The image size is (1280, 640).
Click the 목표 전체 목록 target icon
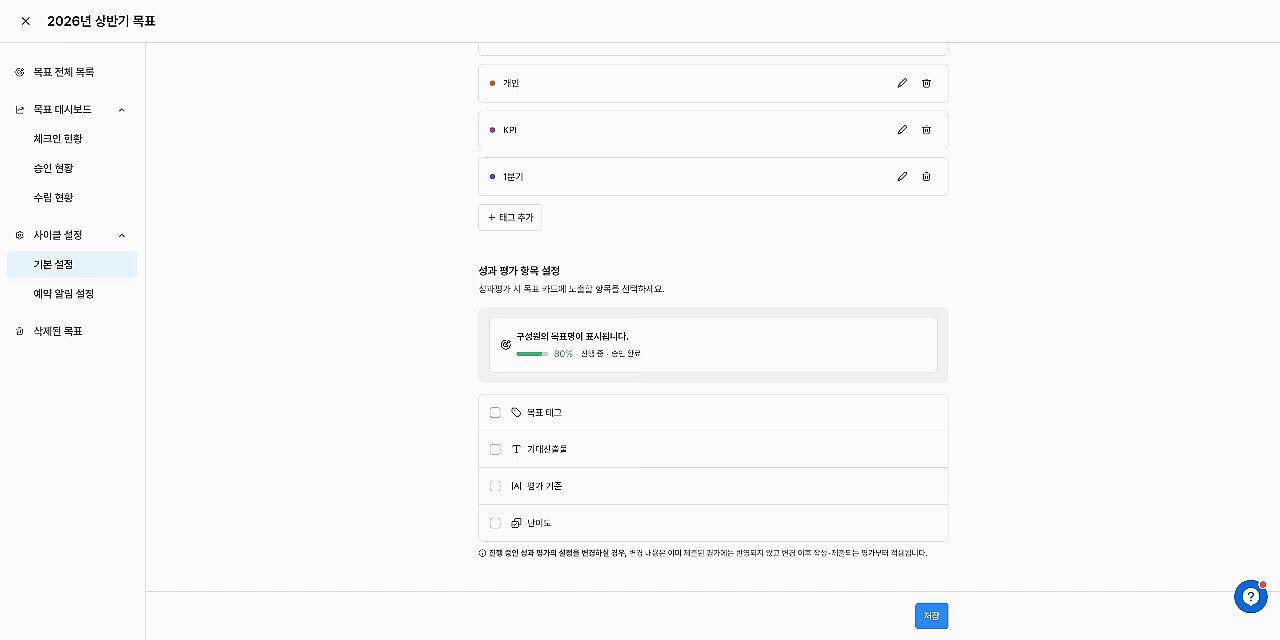[x=20, y=72]
